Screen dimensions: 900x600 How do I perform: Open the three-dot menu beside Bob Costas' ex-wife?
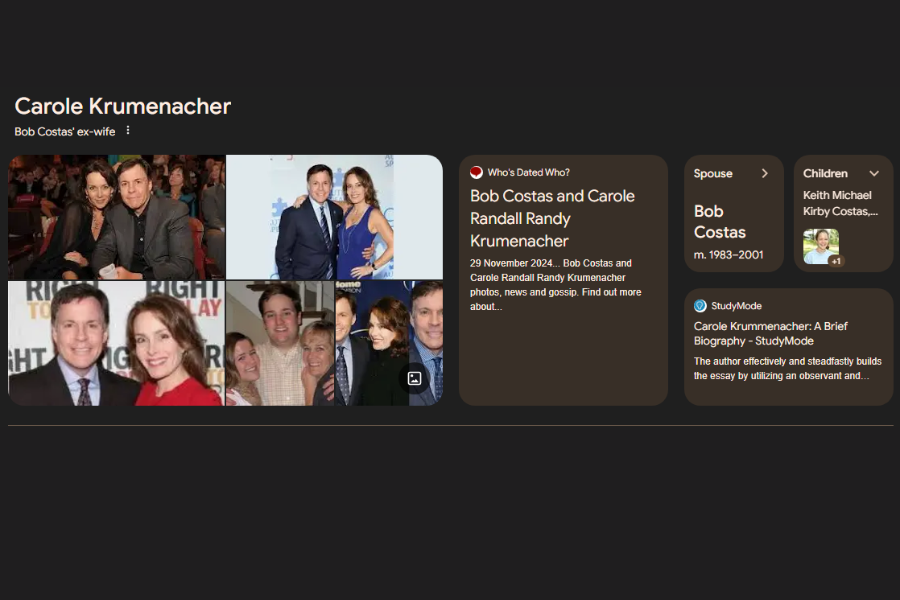128,131
